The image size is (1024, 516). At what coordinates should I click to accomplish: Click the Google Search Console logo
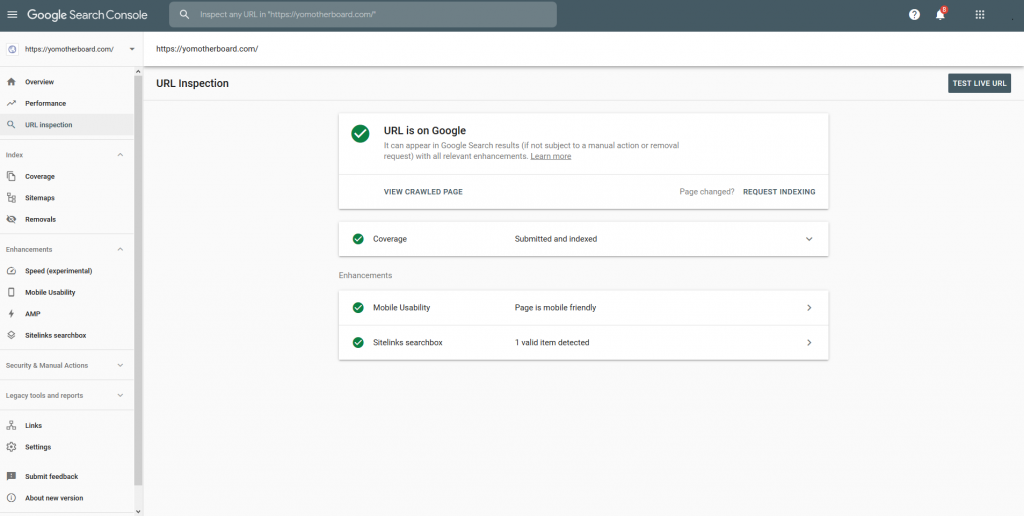[x=87, y=14]
